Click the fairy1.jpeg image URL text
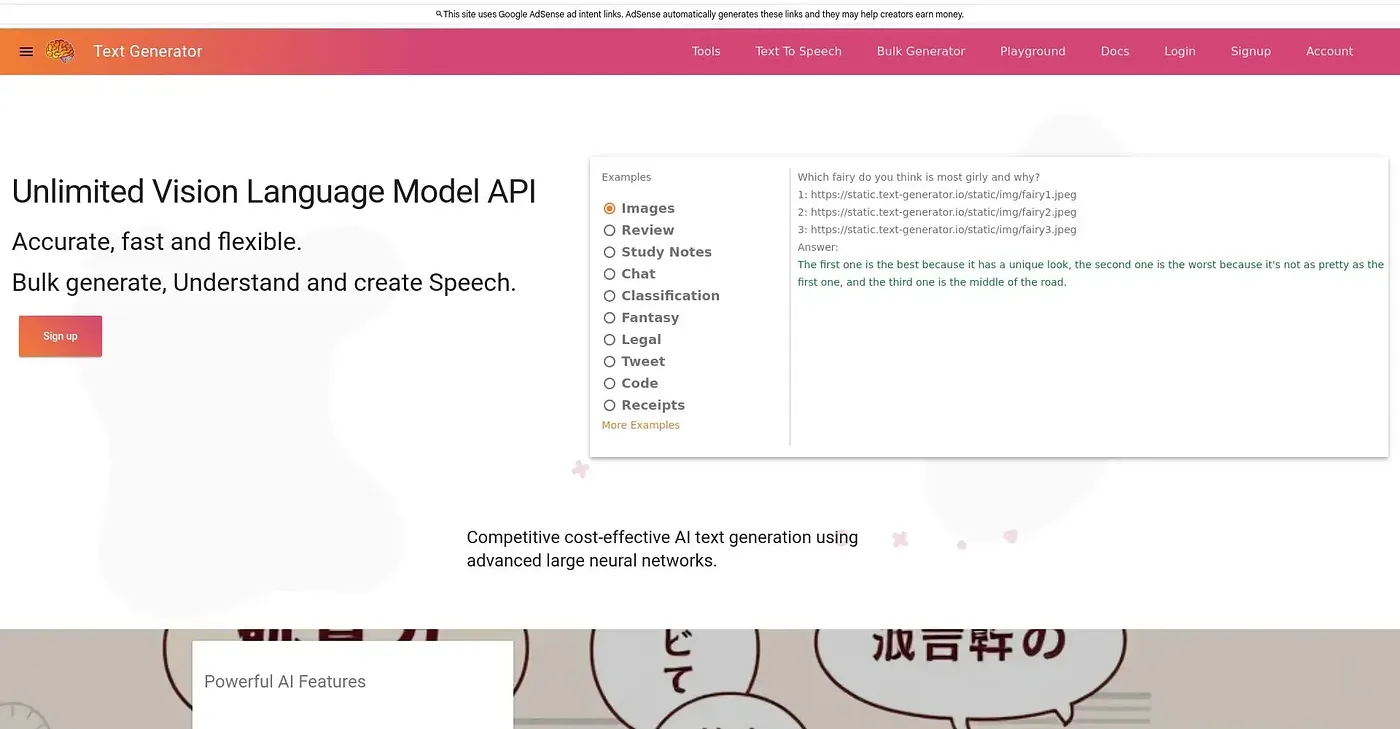The height and width of the screenshot is (729, 1400). click(943, 195)
